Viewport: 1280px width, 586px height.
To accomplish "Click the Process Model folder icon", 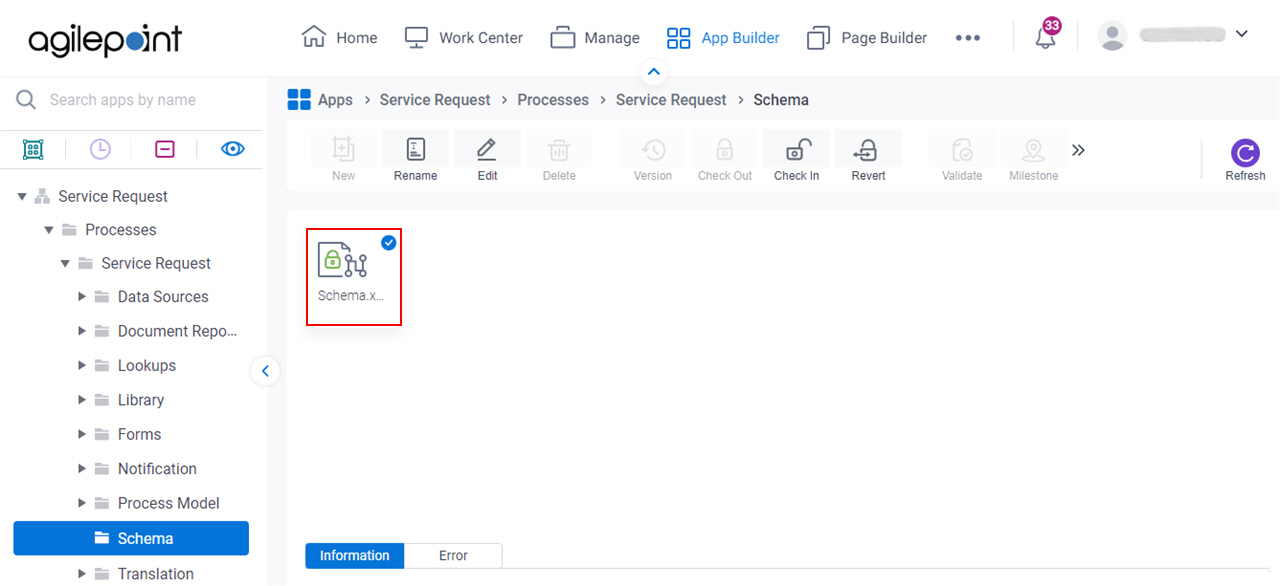I will (x=101, y=503).
